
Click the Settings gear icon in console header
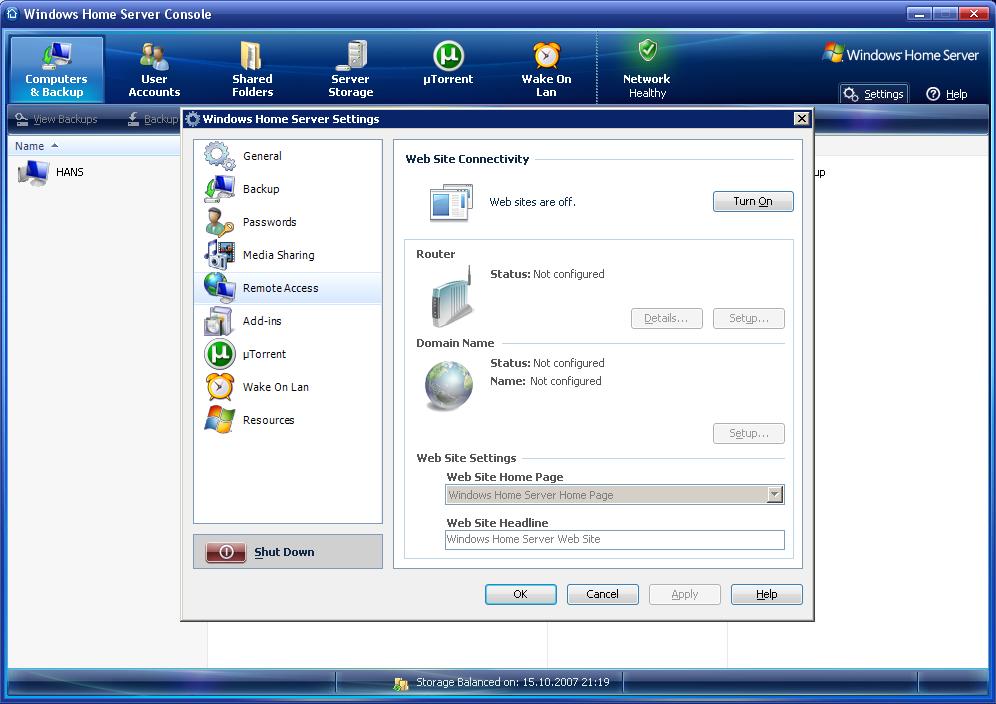(851, 94)
